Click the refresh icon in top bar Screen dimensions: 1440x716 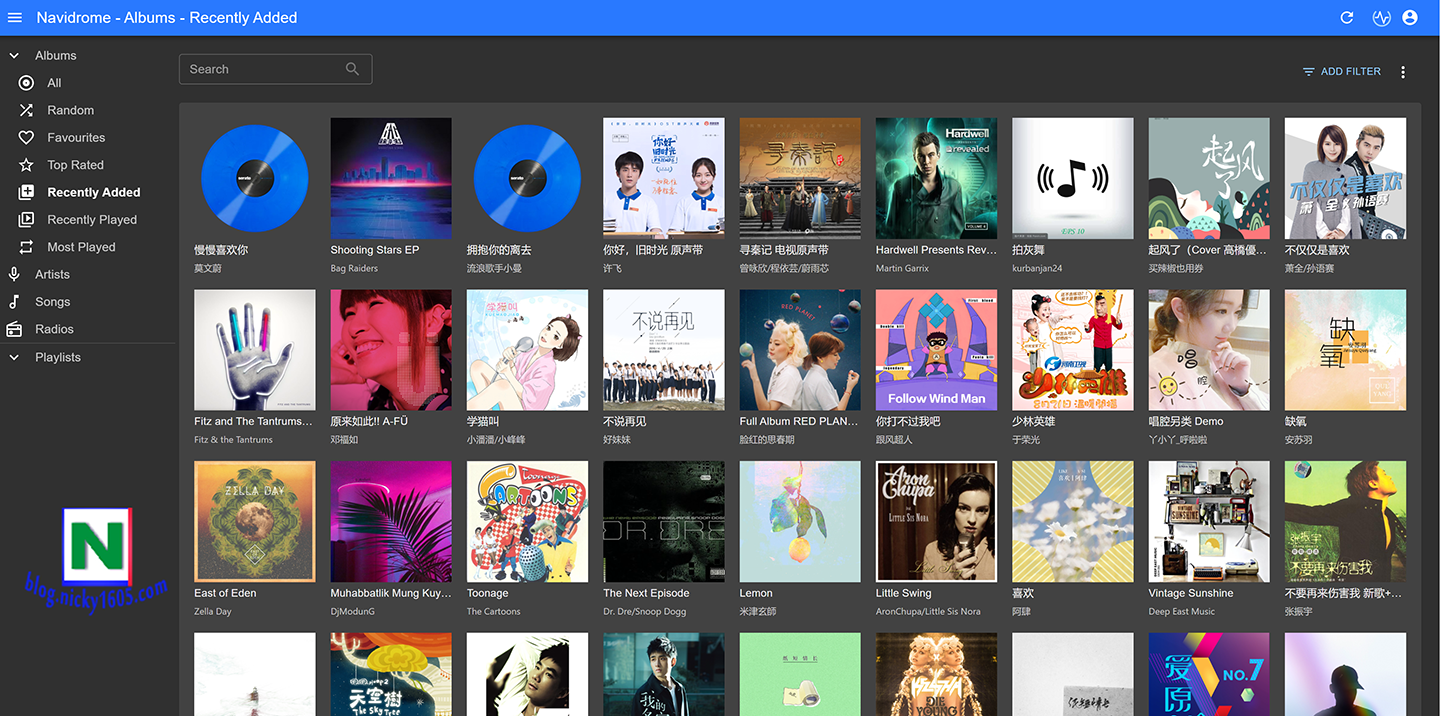coord(1347,17)
